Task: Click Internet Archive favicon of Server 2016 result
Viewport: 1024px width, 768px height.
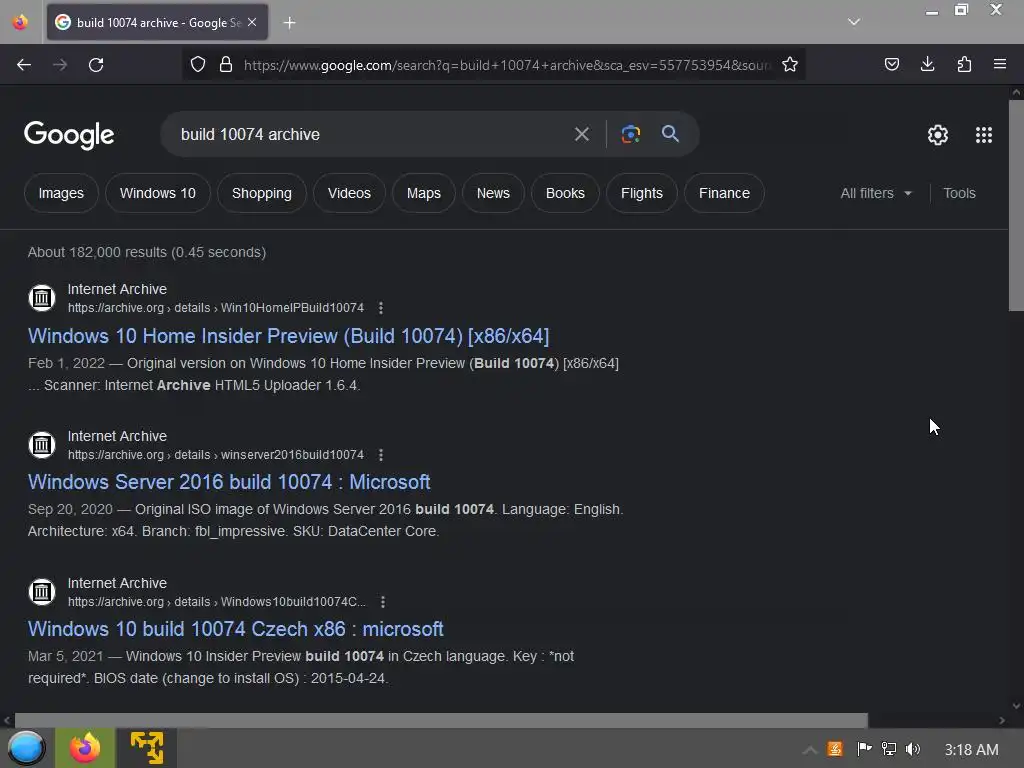Action: point(42,445)
